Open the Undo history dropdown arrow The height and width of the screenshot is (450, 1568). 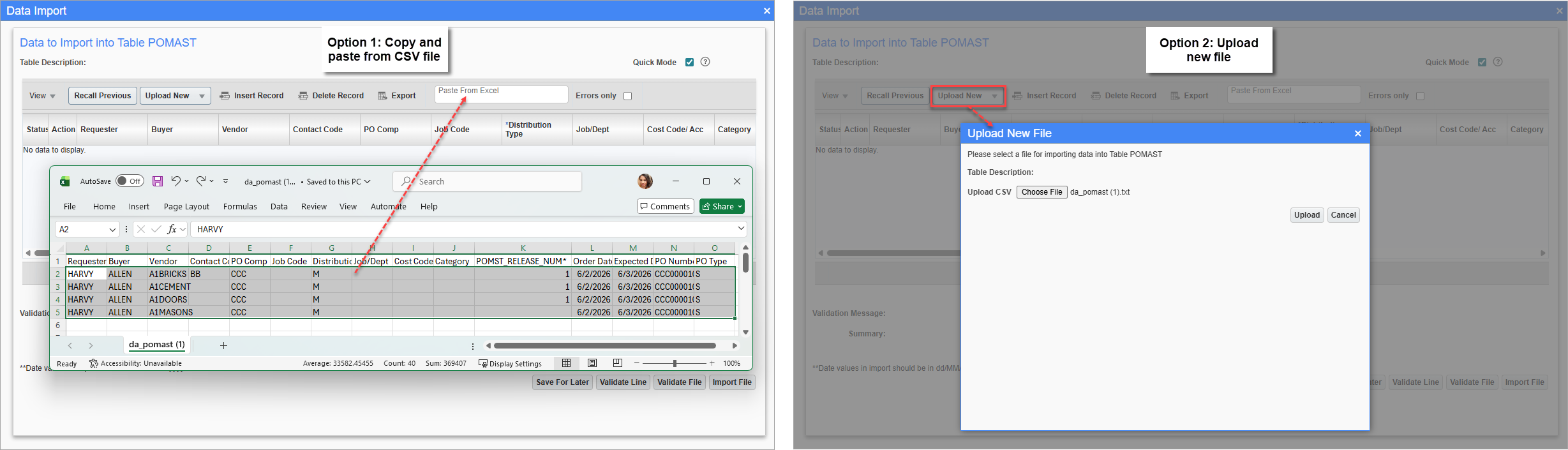tap(186, 181)
